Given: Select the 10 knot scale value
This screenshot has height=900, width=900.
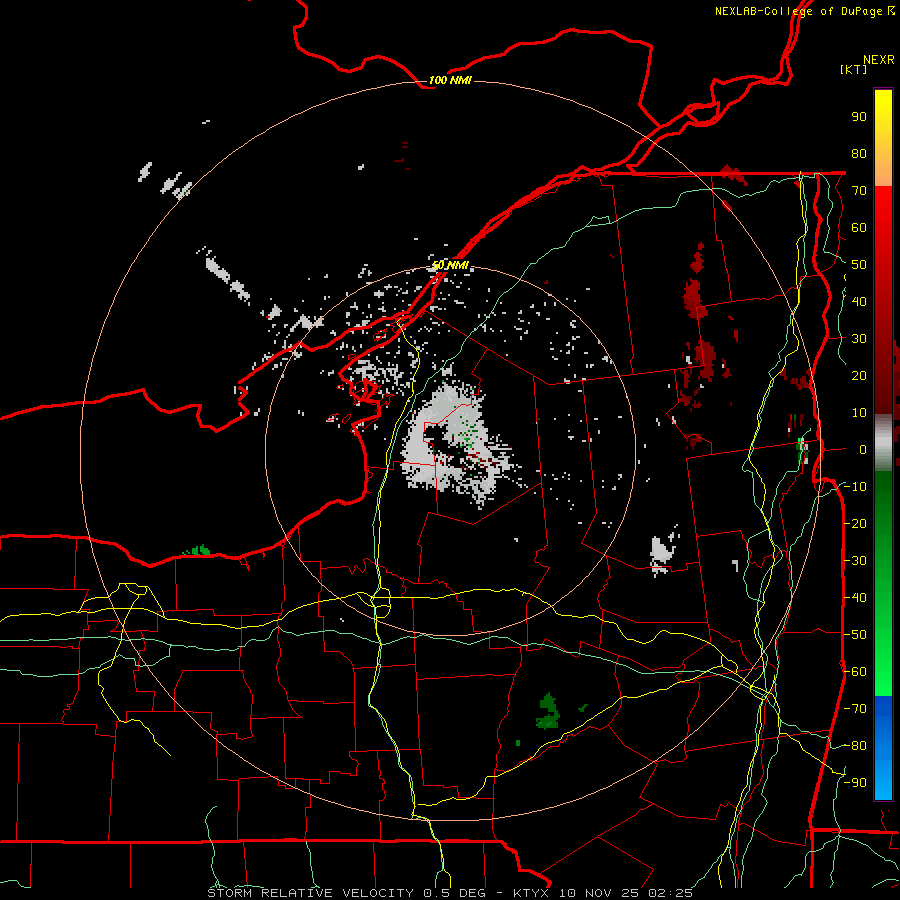Looking at the screenshot, I should tap(859, 413).
